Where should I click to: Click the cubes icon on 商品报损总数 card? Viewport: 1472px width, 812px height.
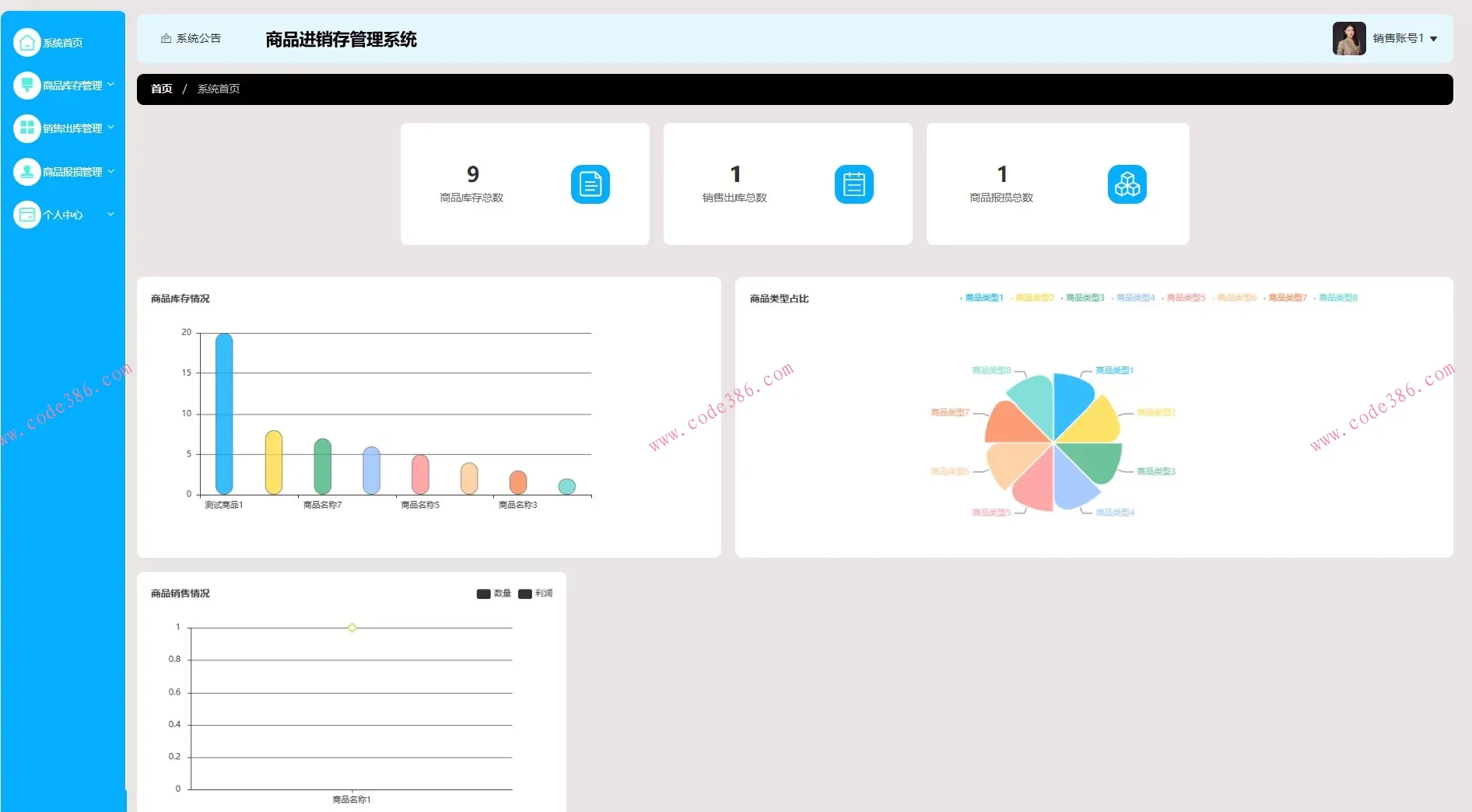click(x=1127, y=184)
